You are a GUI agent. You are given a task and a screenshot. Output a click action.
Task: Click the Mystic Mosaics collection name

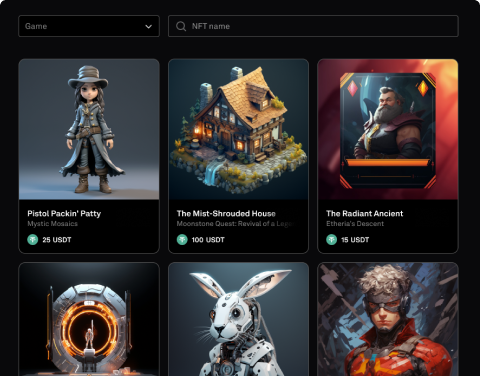coord(52,224)
